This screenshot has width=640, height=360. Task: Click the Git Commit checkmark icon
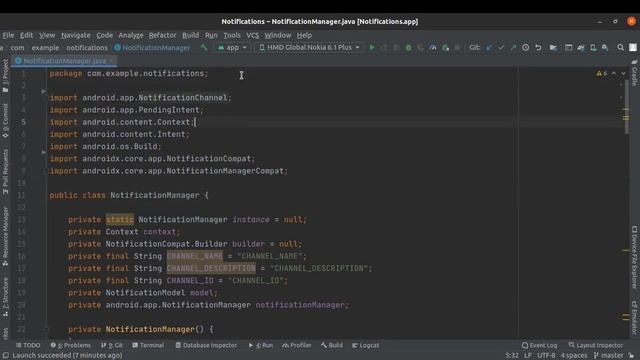pyautogui.click(x=501, y=48)
